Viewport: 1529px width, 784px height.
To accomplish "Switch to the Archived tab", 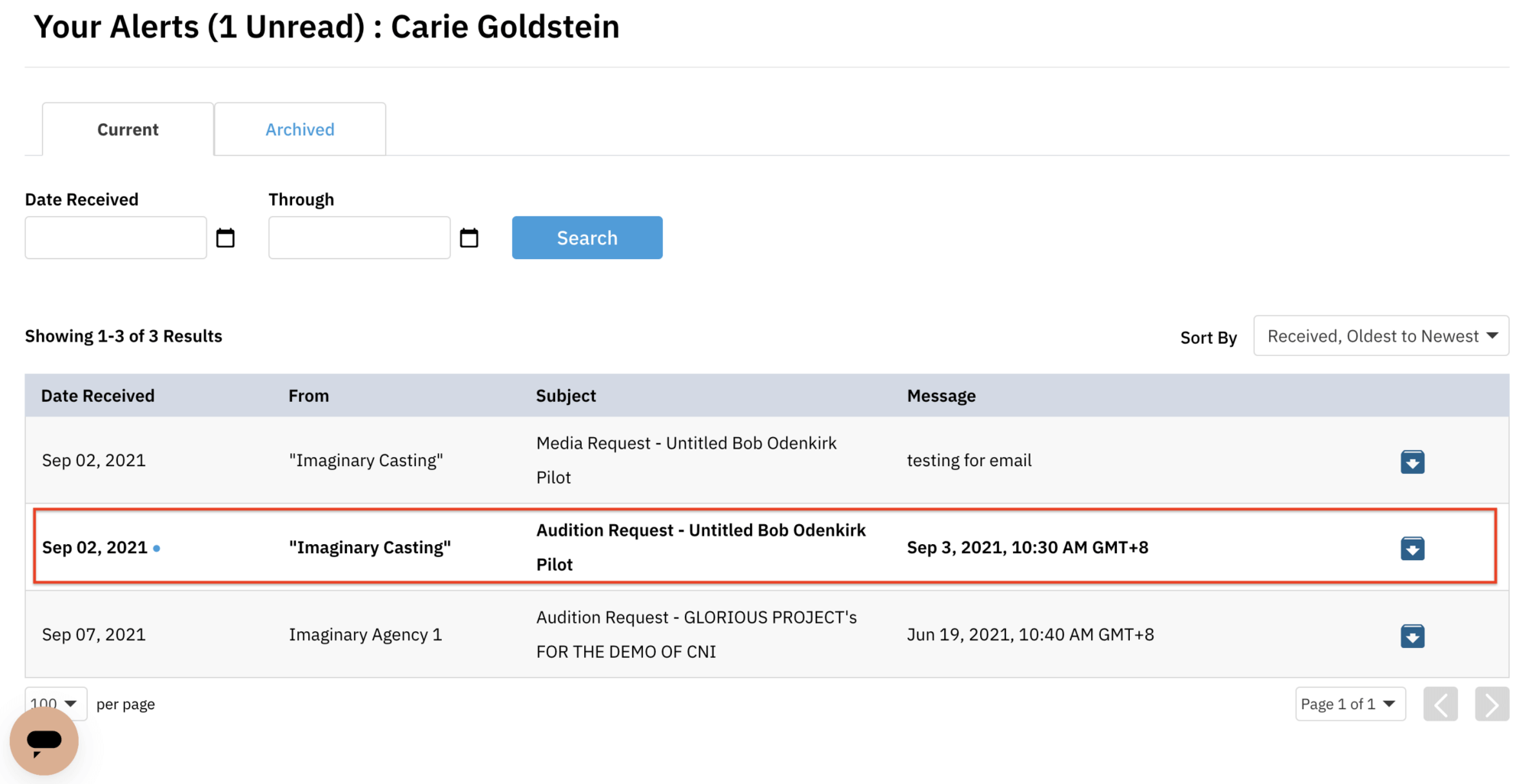I will [x=300, y=129].
